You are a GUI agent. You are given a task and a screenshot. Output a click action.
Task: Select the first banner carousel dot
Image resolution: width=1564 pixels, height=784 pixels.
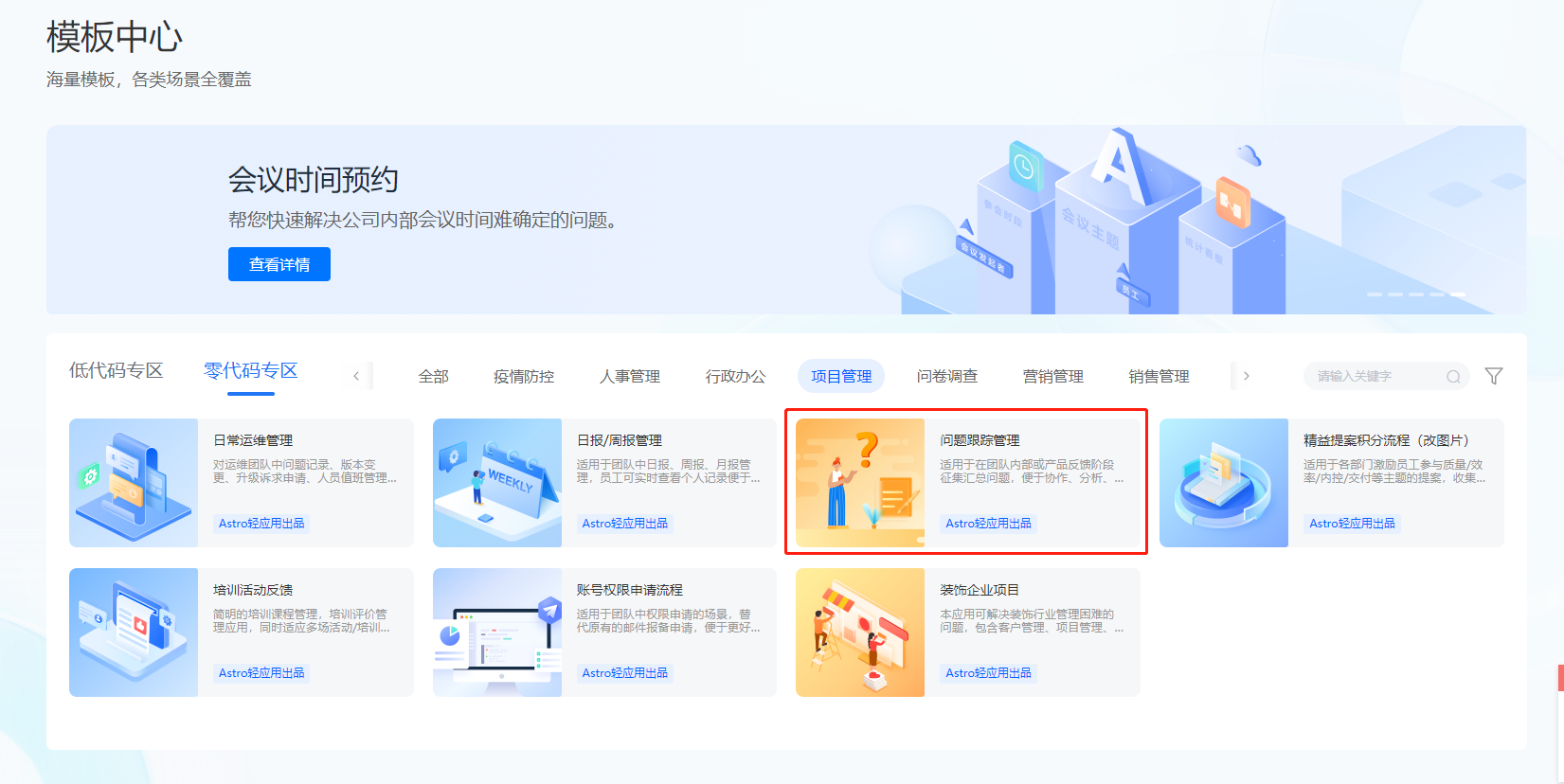click(1375, 294)
